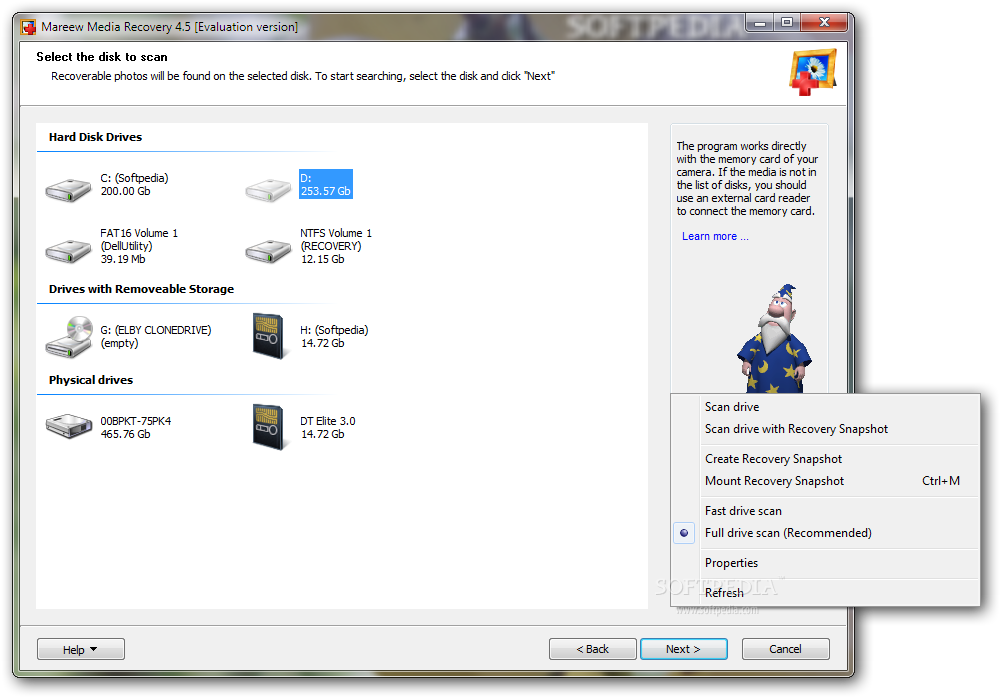The image size is (1001, 698).
Task: Select Mount Recovery Snapshot menu entry
Action: (x=774, y=481)
